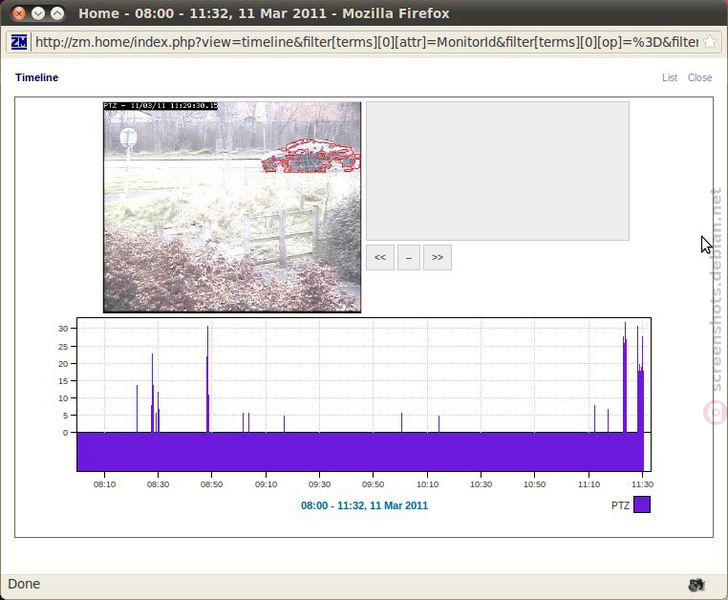
Task: Click the PTZ legend label
Action: [x=620, y=505]
